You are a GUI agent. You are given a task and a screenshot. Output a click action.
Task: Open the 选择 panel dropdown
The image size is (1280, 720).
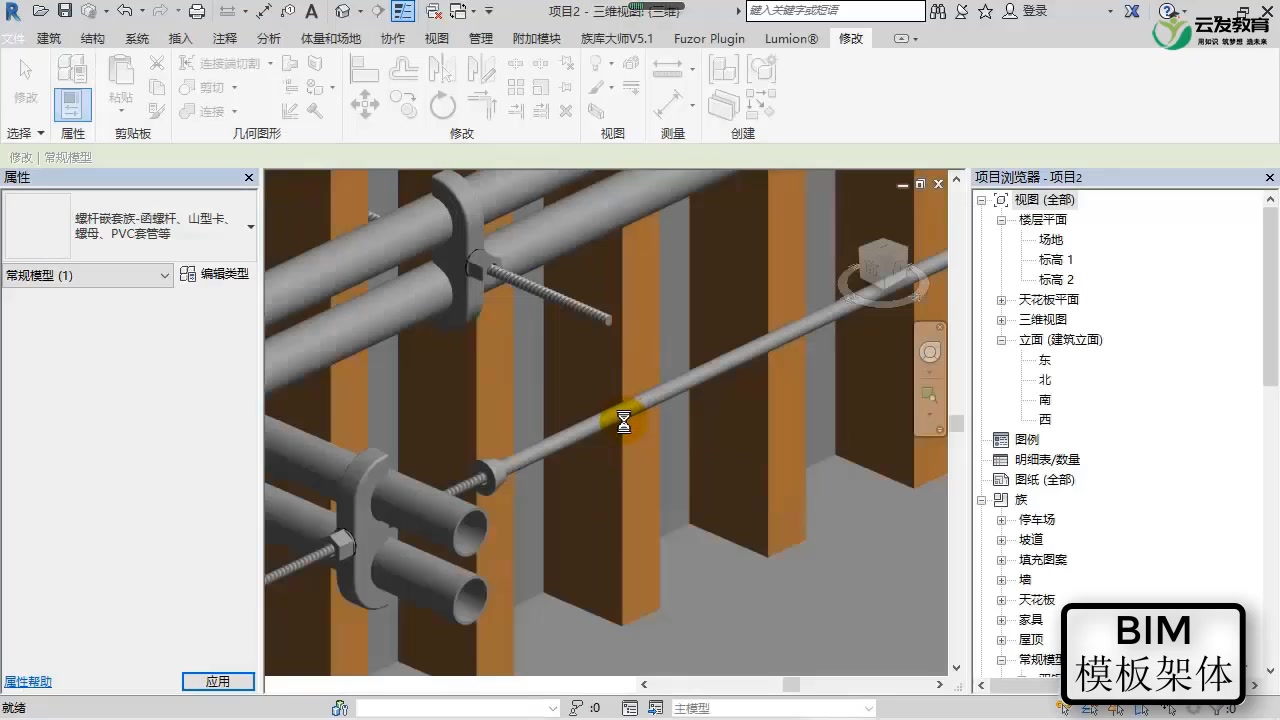click(26, 133)
